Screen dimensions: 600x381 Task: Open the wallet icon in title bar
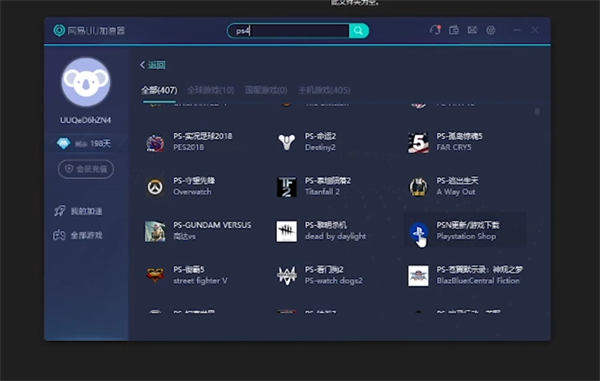pos(454,30)
